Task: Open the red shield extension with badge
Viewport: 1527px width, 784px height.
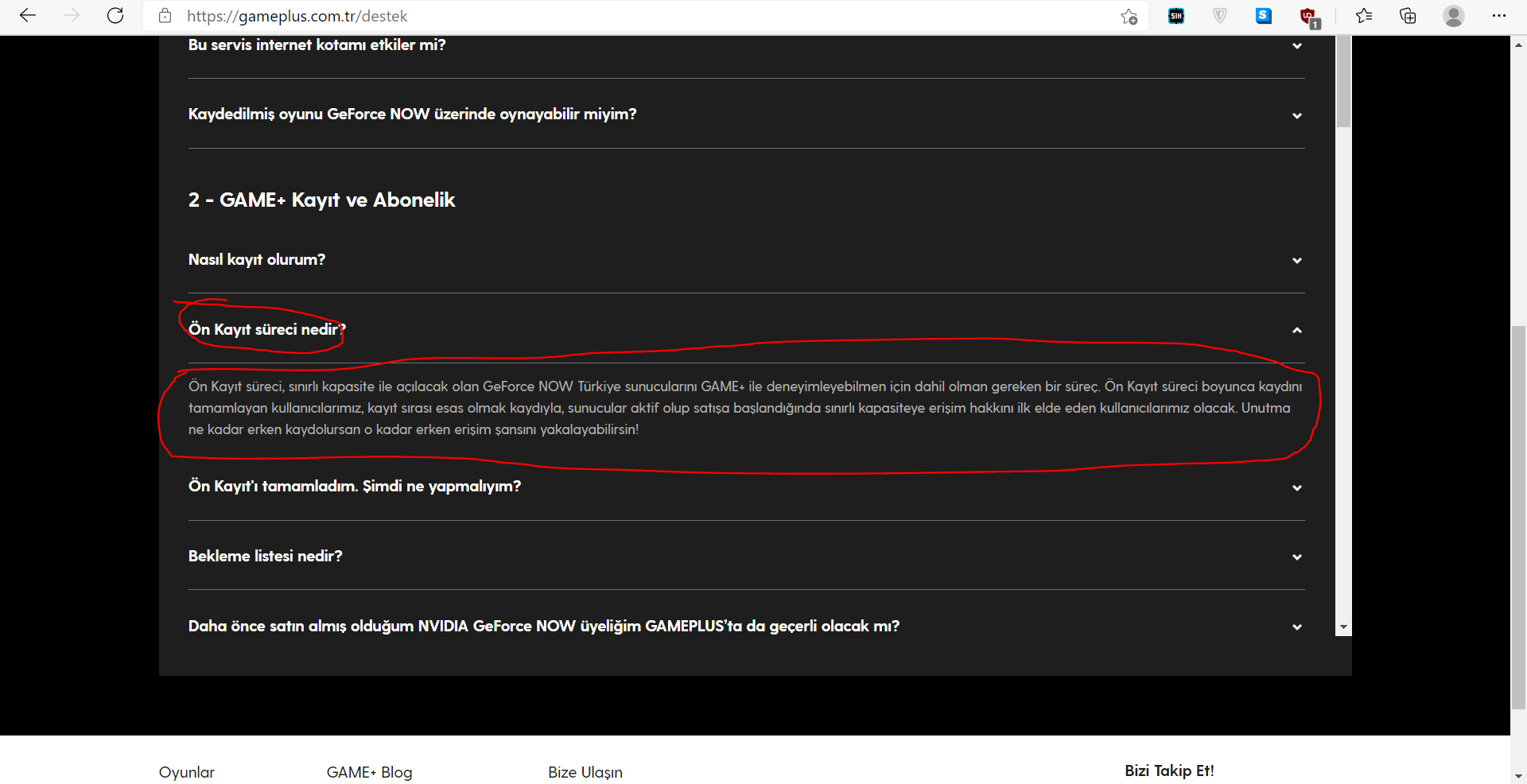Action: 1309,17
